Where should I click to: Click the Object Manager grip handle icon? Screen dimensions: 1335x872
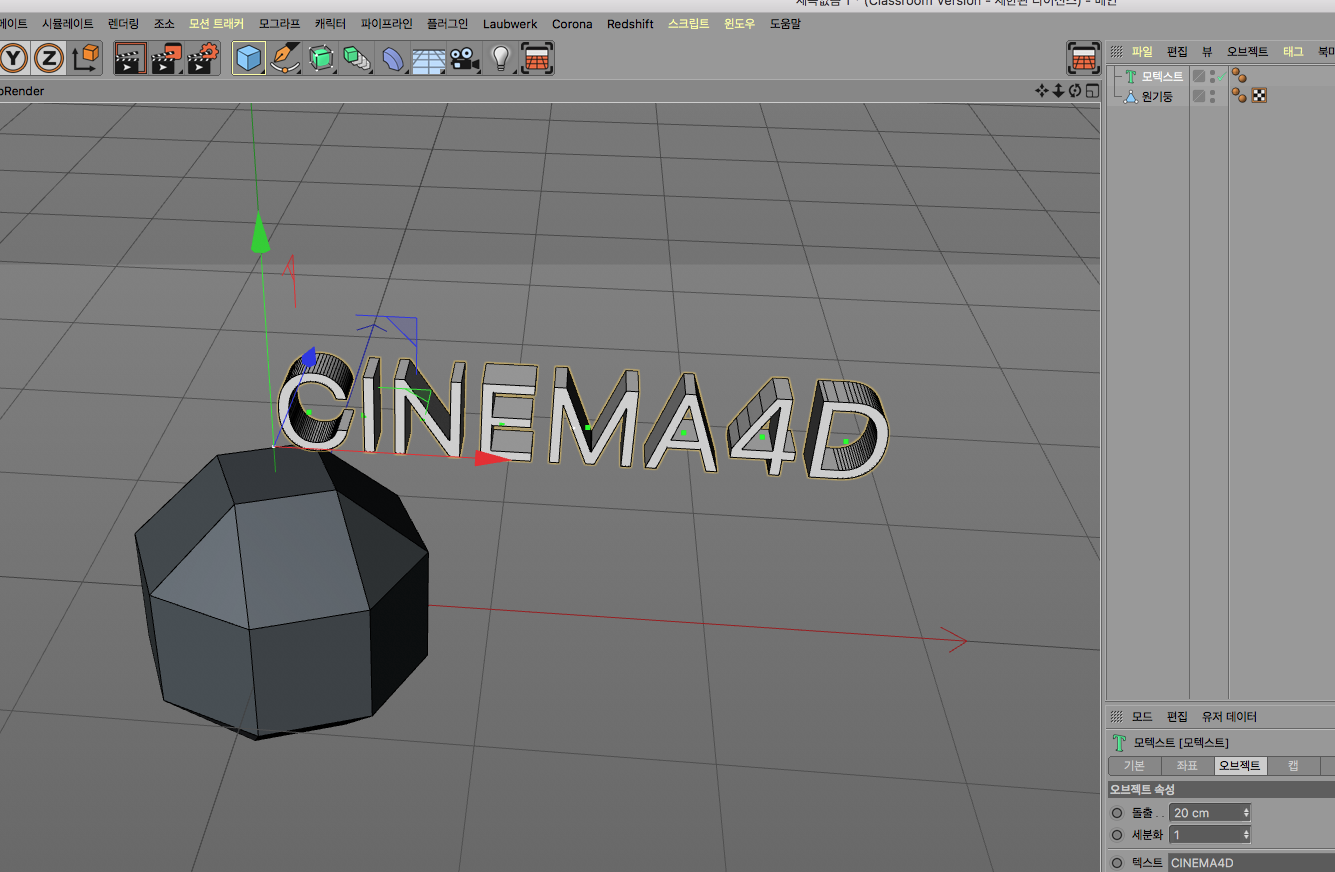click(1117, 51)
